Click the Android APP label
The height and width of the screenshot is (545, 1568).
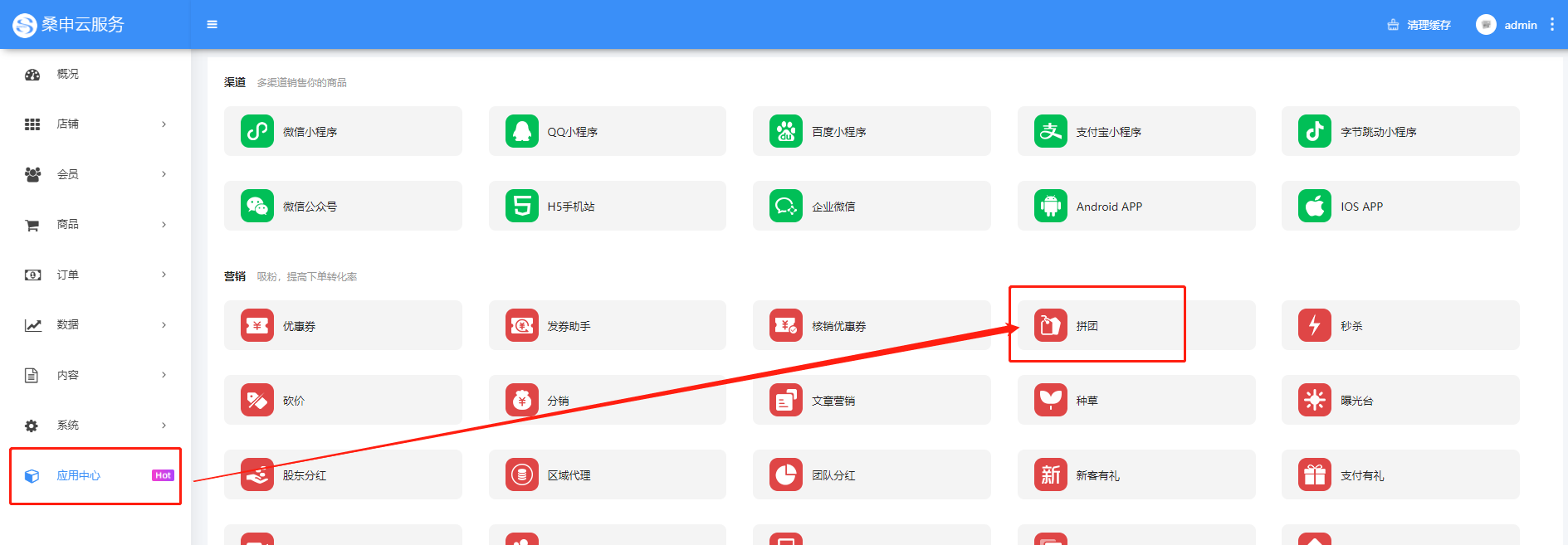[x=1109, y=207]
